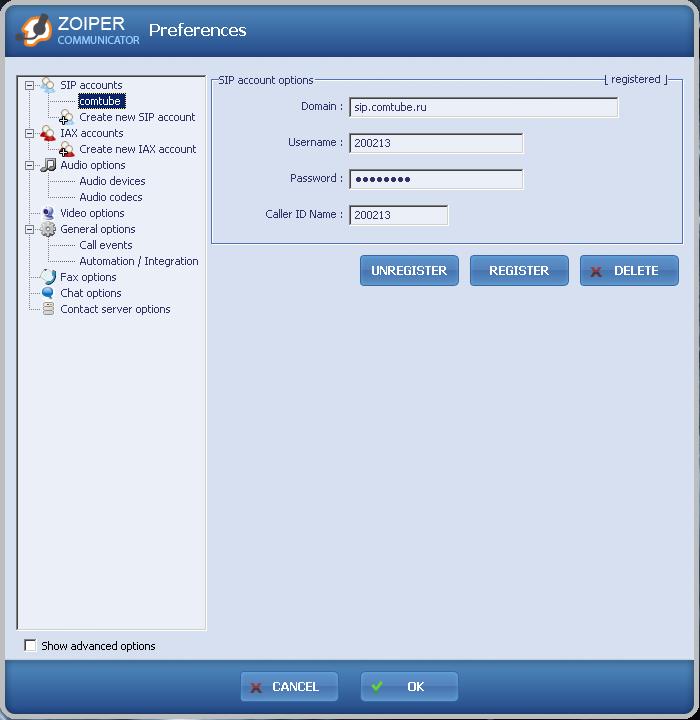This screenshot has width=700, height=720.
Task: Click the registered status text
Action: pyautogui.click(x=636, y=79)
